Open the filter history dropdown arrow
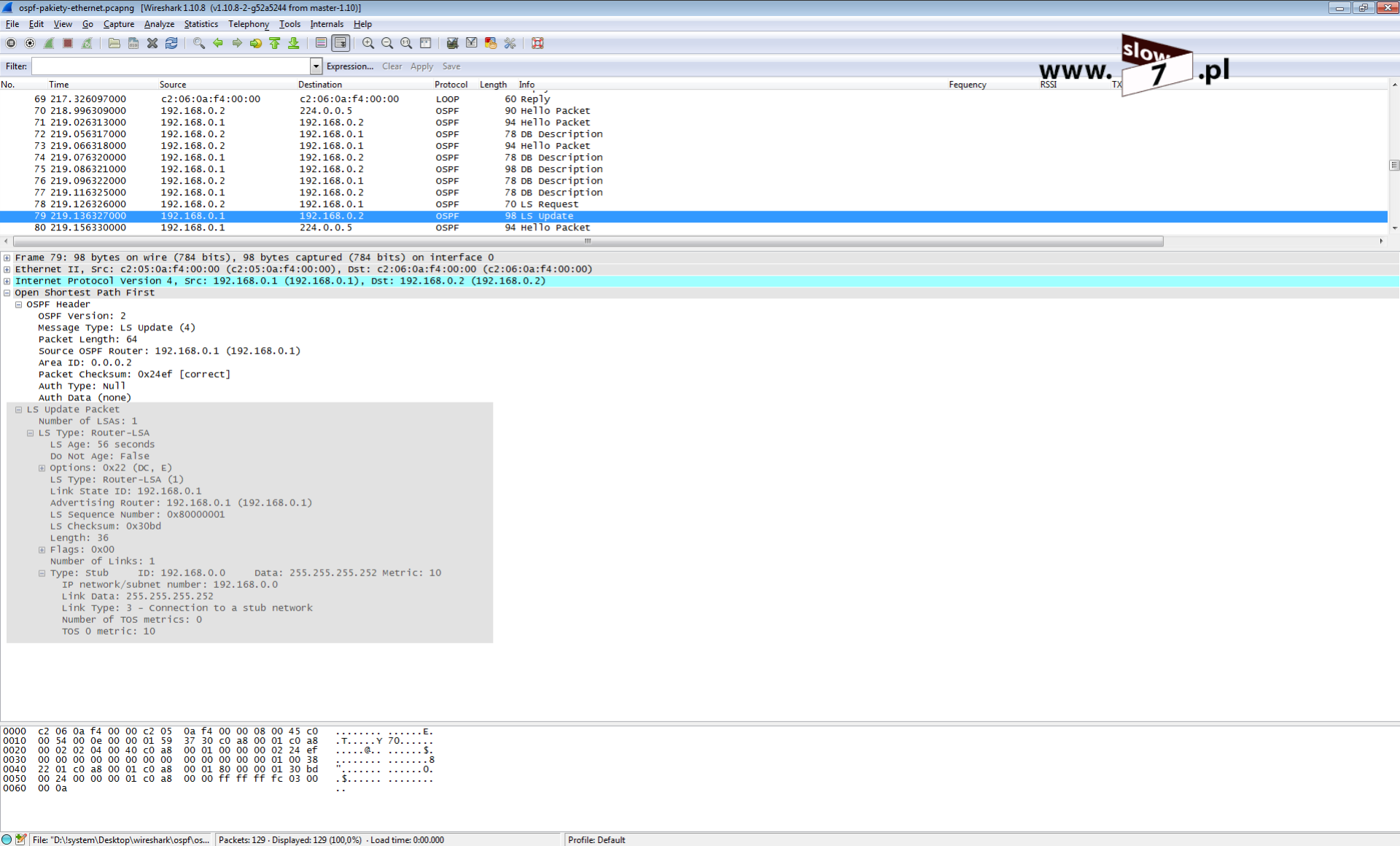The height and width of the screenshot is (846, 1400). pos(316,66)
